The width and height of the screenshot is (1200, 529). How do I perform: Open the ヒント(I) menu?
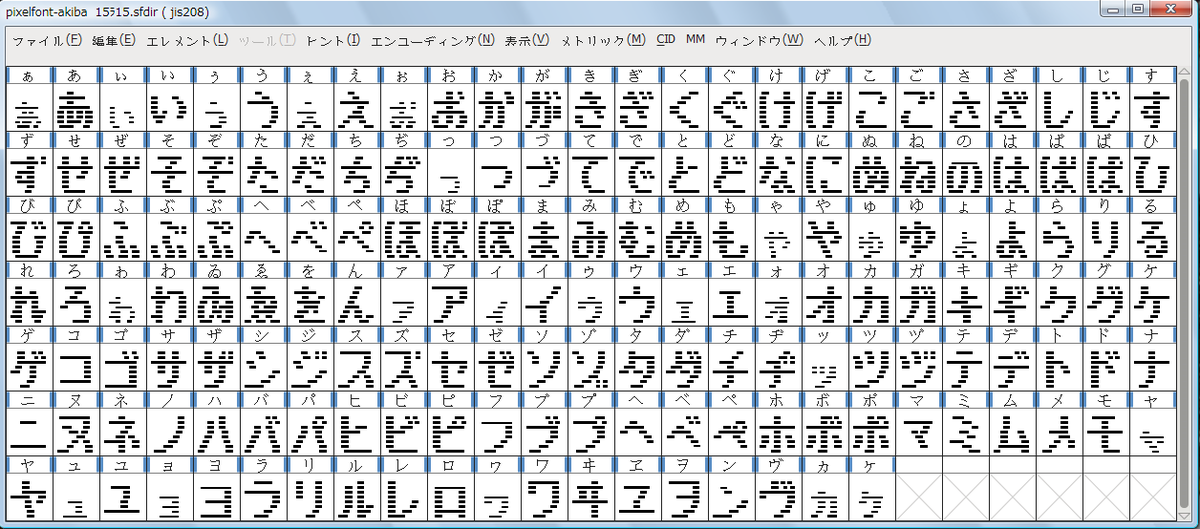pyautogui.click(x=332, y=41)
